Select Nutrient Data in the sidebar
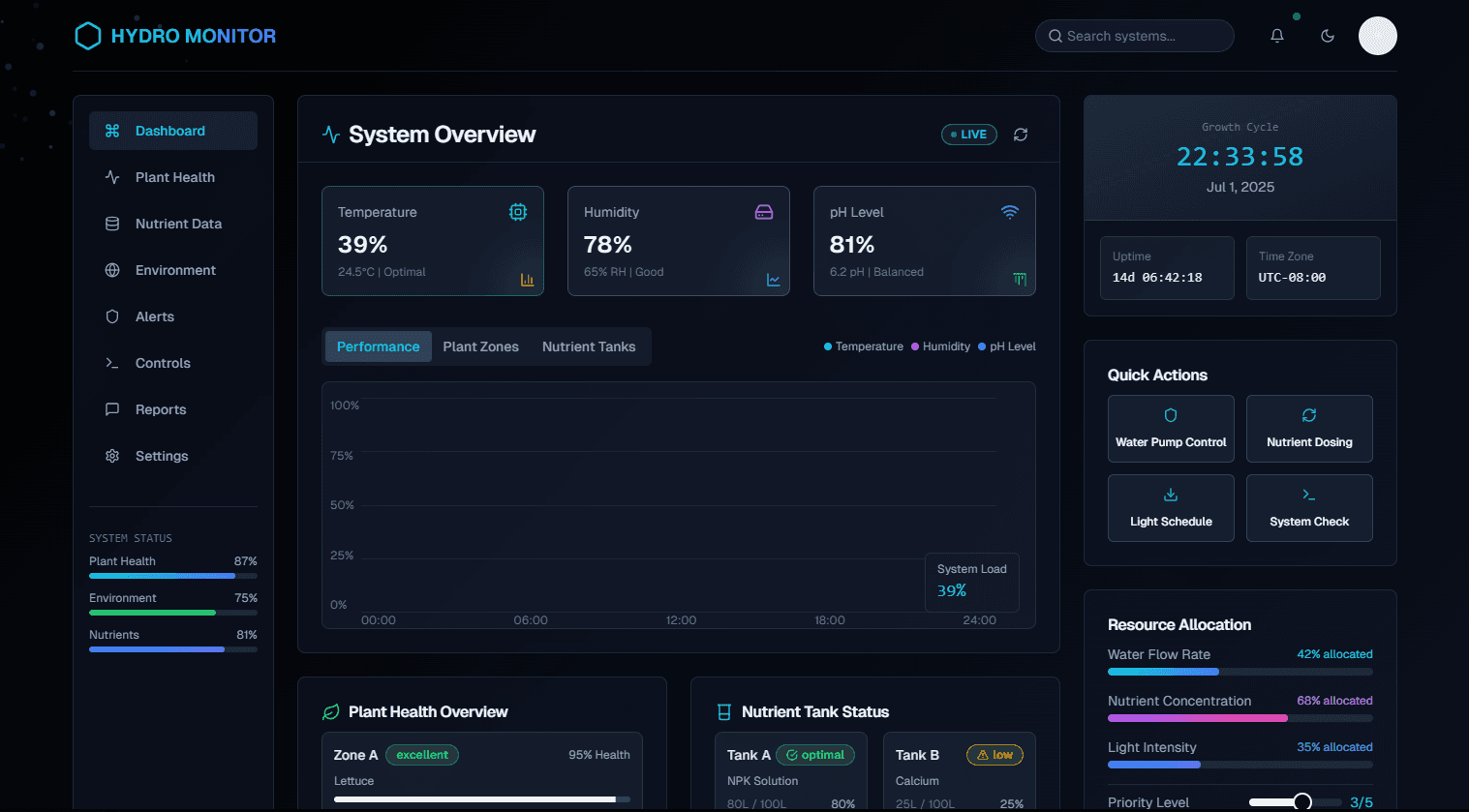 [x=176, y=224]
